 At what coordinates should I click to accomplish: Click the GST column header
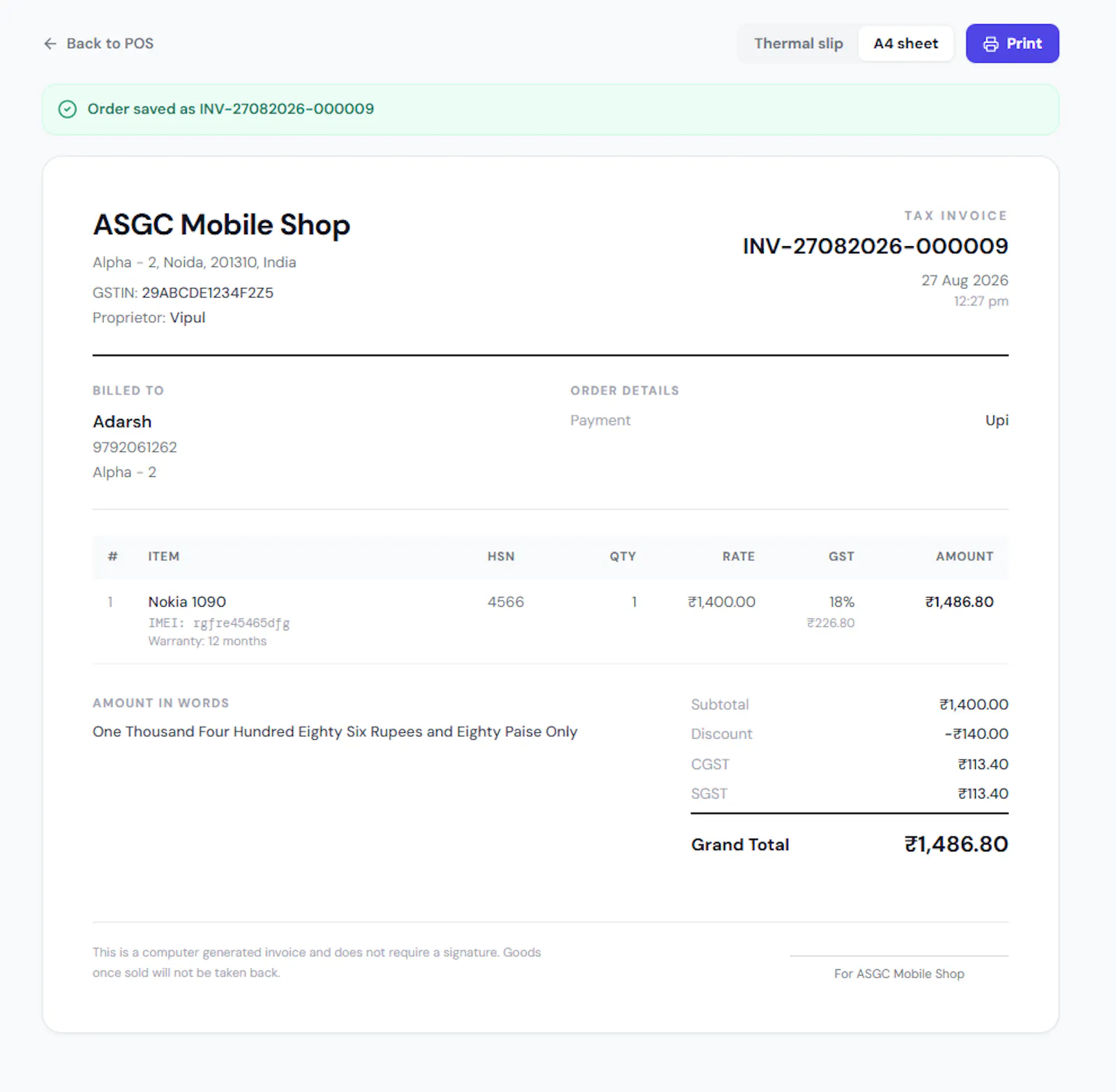click(841, 556)
